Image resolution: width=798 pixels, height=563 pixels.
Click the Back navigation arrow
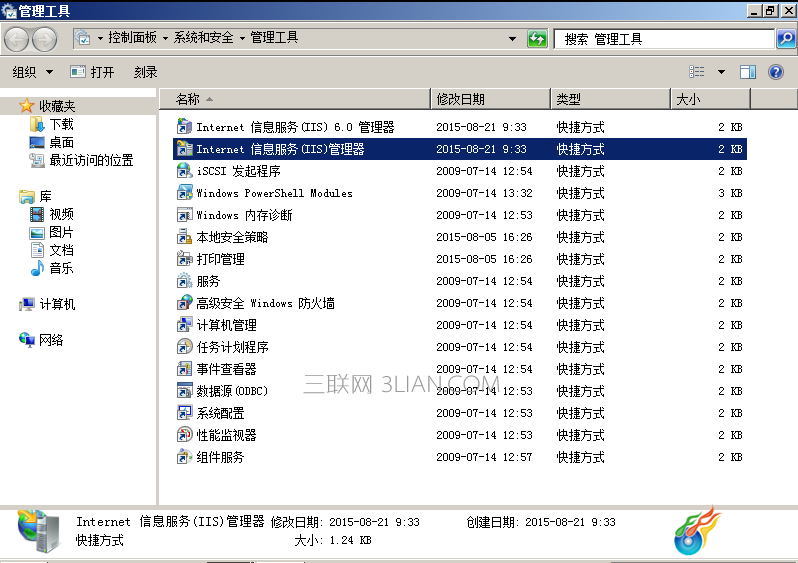pos(17,39)
